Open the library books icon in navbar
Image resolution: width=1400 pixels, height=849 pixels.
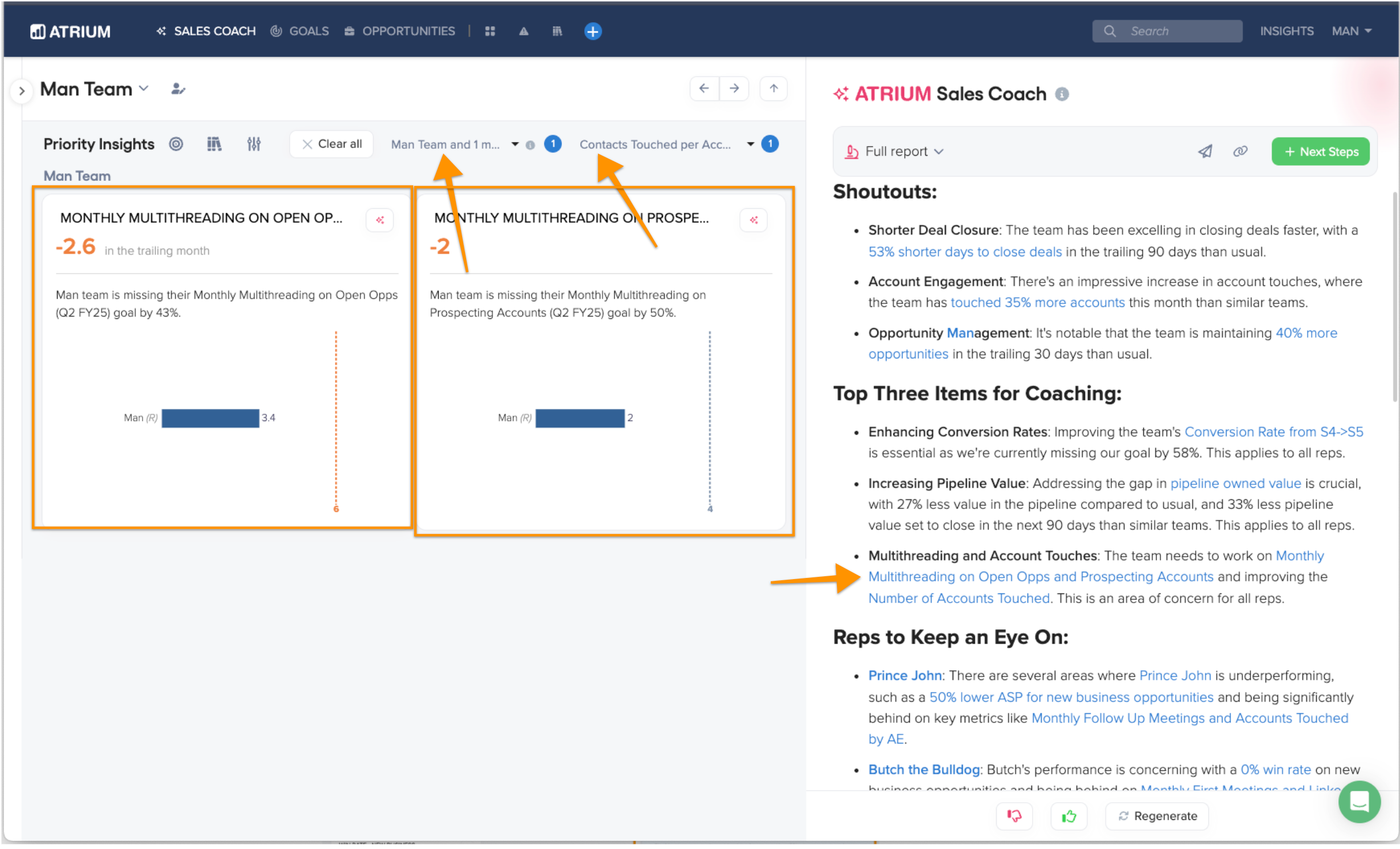pyautogui.click(x=557, y=31)
